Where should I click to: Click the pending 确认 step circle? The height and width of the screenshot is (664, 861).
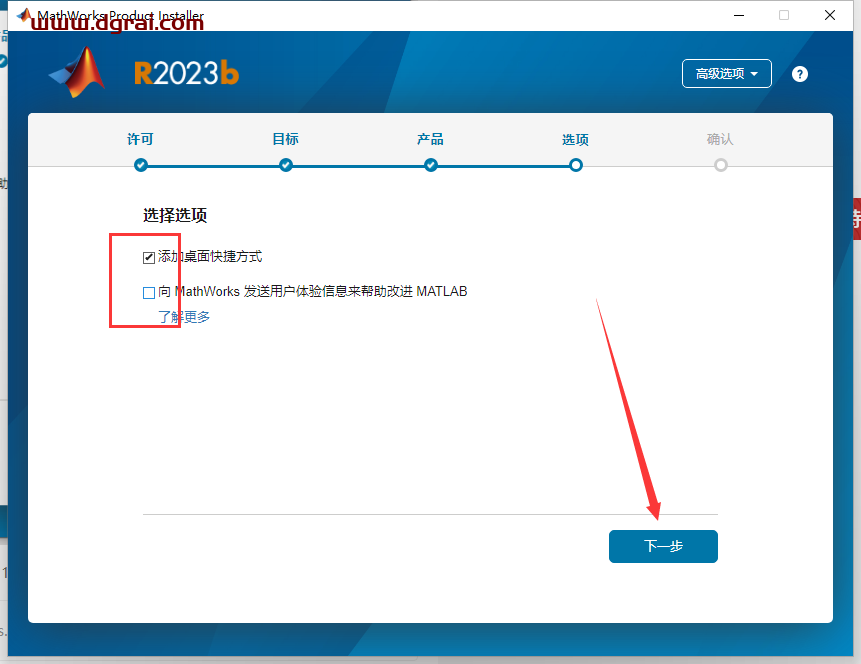point(721,165)
